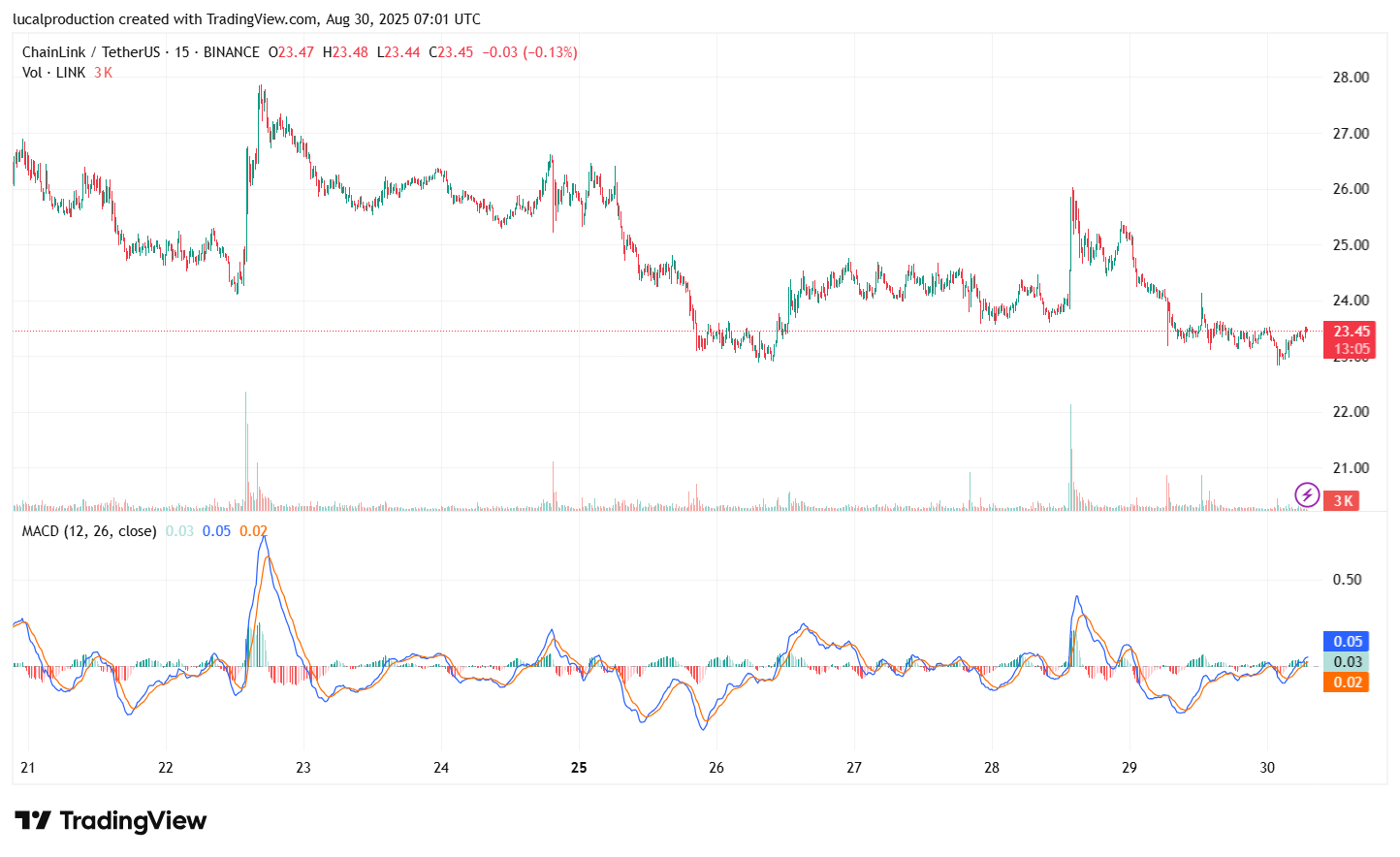
Task: Click date 27 on time axis
Action: 854,768
